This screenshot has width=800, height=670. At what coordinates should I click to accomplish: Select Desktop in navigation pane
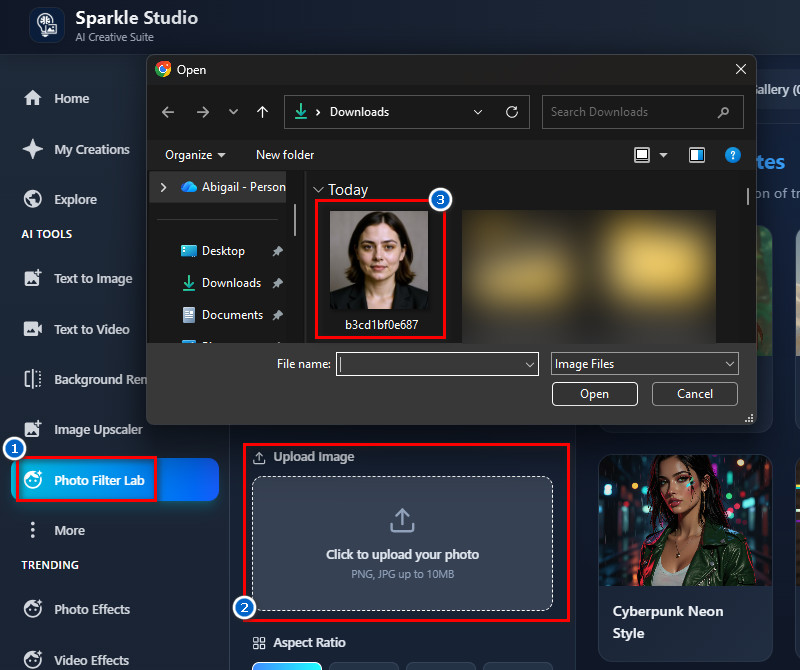click(x=213, y=251)
